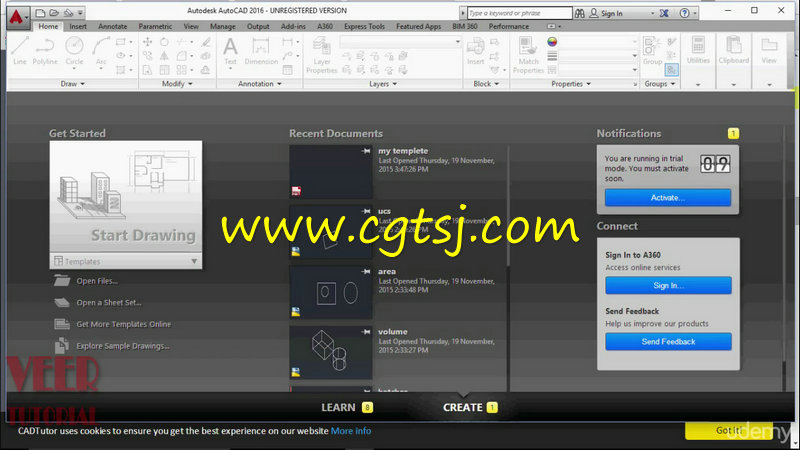Viewport: 800px width, 450px height.
Task: Click the Start Drawing thumbnail
Action: click(126, 197)
